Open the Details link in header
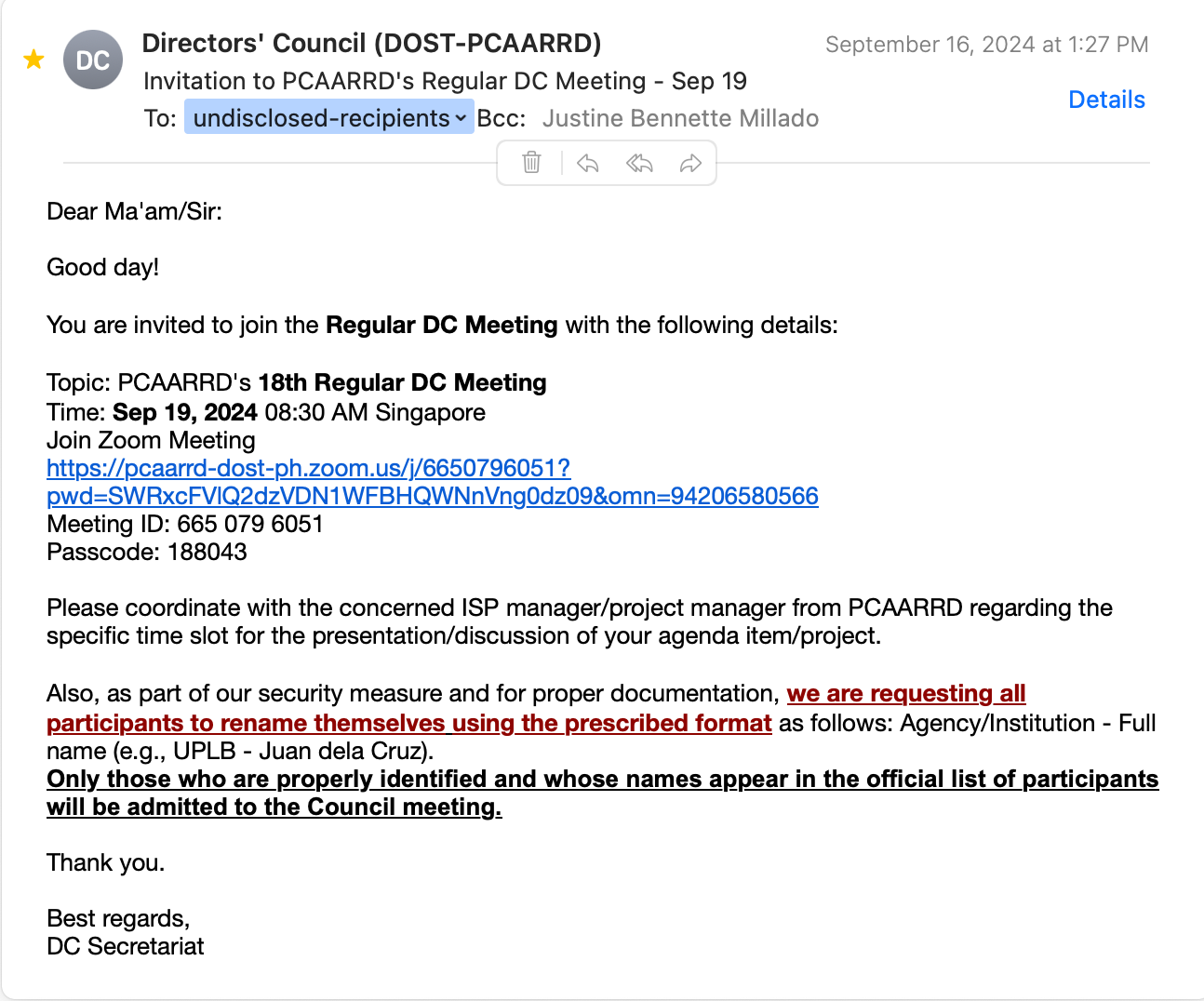 (1106, 100)
